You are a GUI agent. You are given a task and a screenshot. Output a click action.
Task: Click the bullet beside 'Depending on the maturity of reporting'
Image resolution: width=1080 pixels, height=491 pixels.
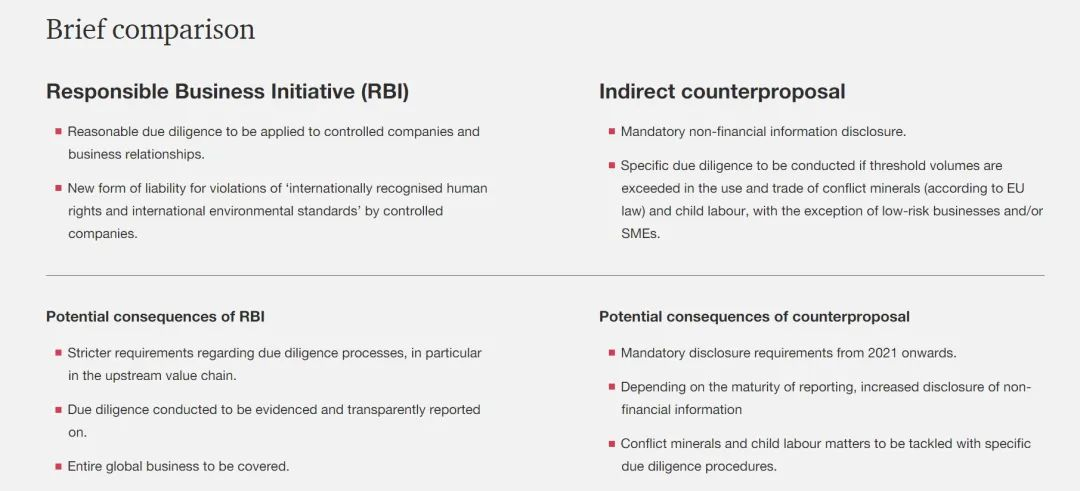tap(611, 387)
